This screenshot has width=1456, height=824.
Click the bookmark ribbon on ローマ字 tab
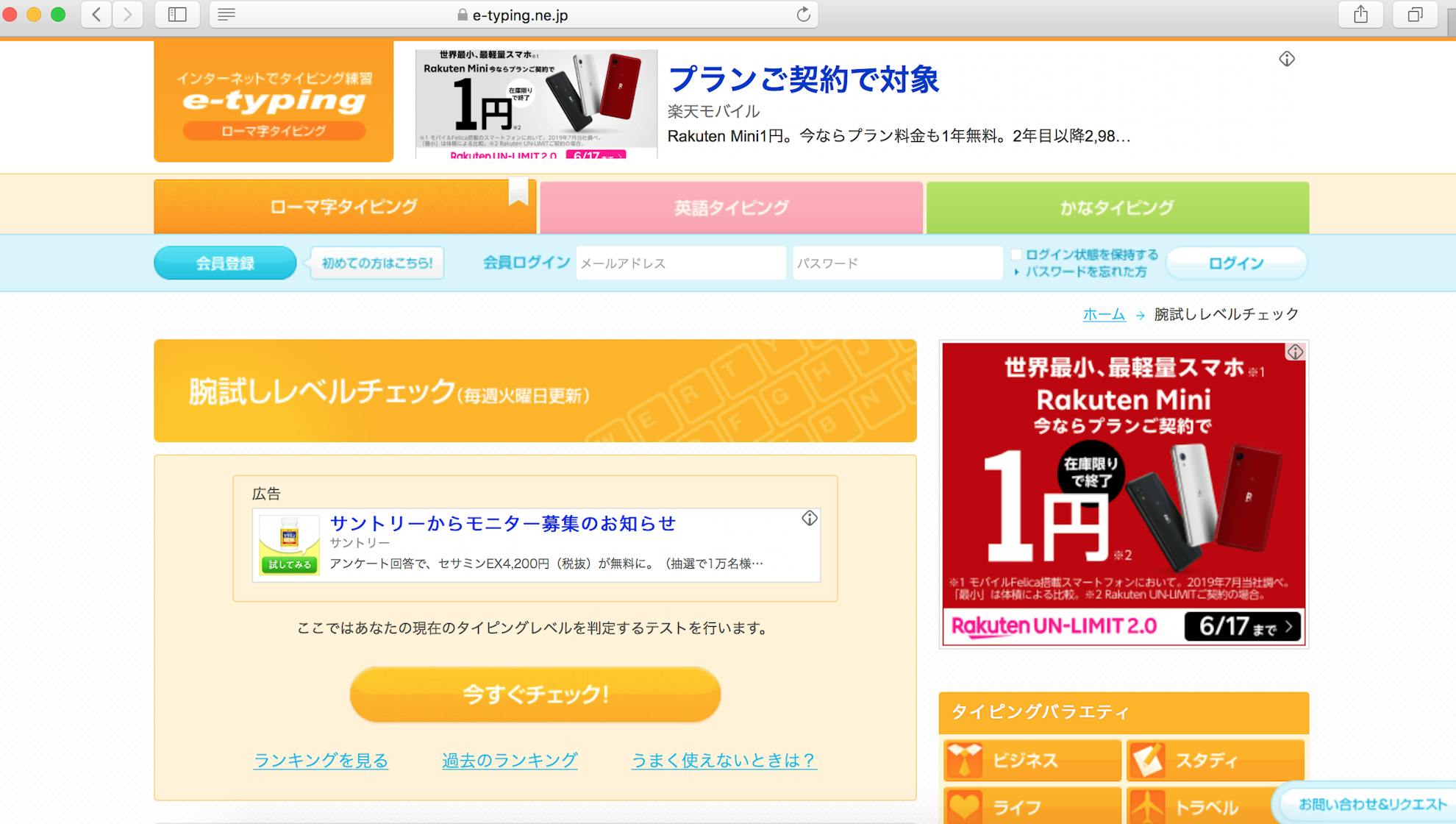518,192
